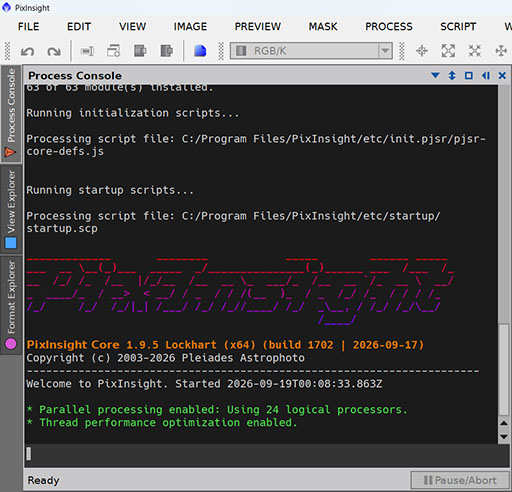Click the Undo arrow icon
Screen dimensions: 512x492
[x=27, y=51]
